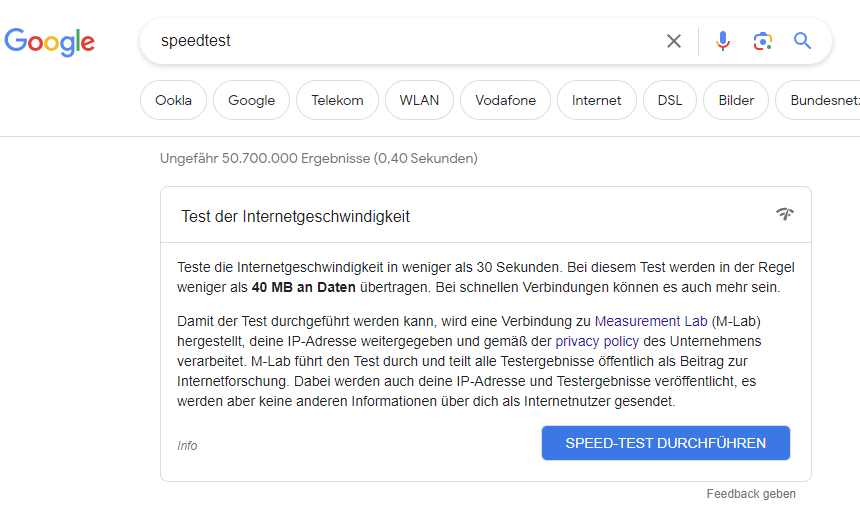
Task: Start voice search with the microphone icon
Action: [723, 41]
